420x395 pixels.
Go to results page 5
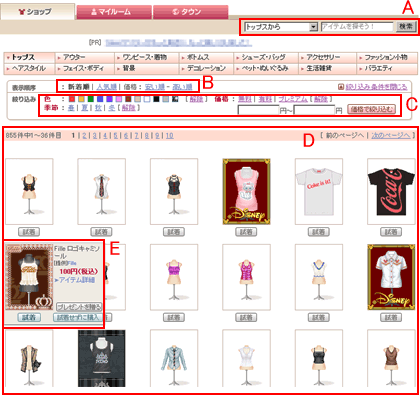tap(116, 136)
